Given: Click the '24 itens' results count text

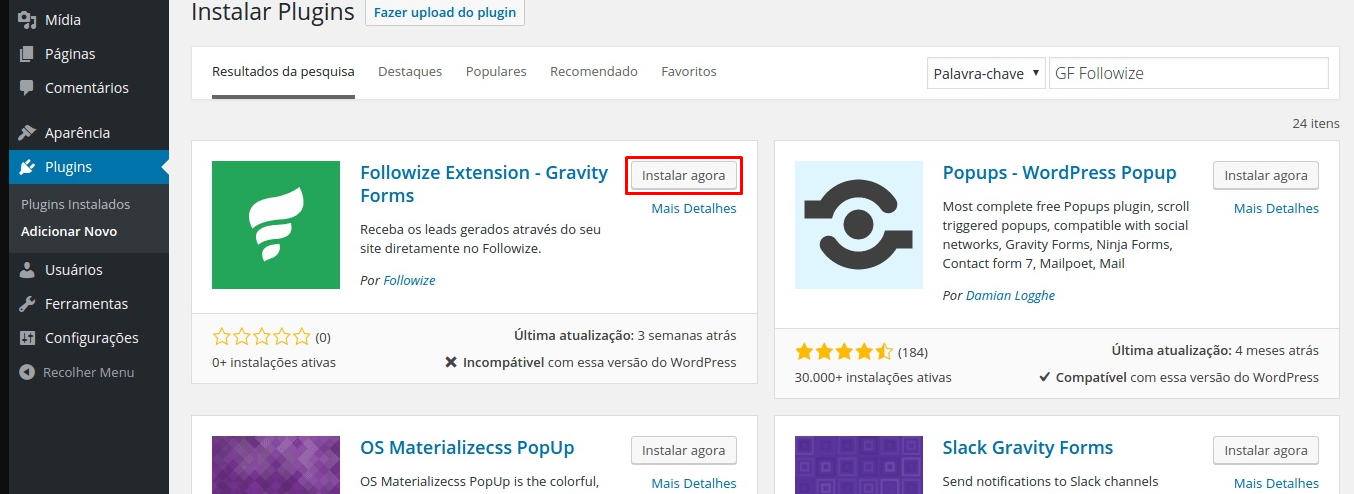Looking at the screenshot, I should (1315, 123).
